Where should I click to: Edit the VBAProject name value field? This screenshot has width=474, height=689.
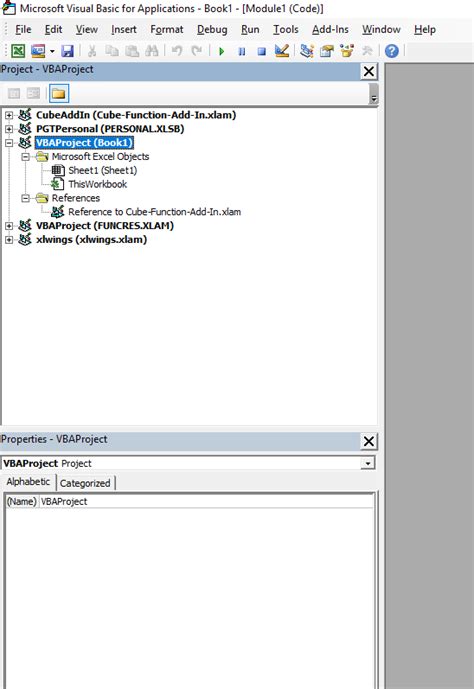click(x=206, y=502)
